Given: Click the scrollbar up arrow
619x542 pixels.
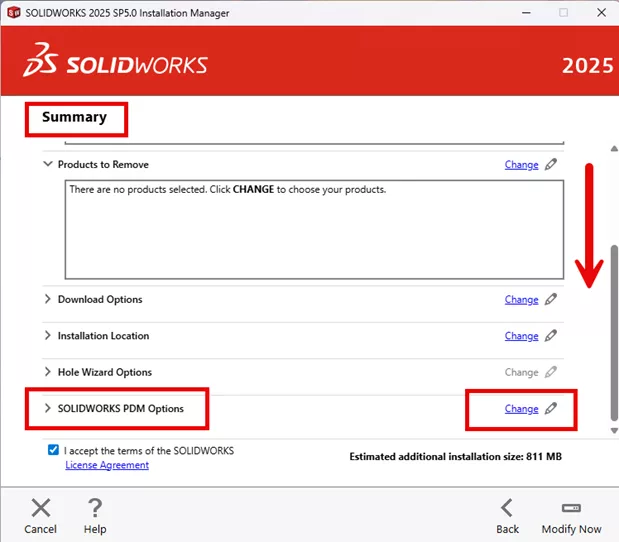Looking at the screenshot, I should pos(614,149).
